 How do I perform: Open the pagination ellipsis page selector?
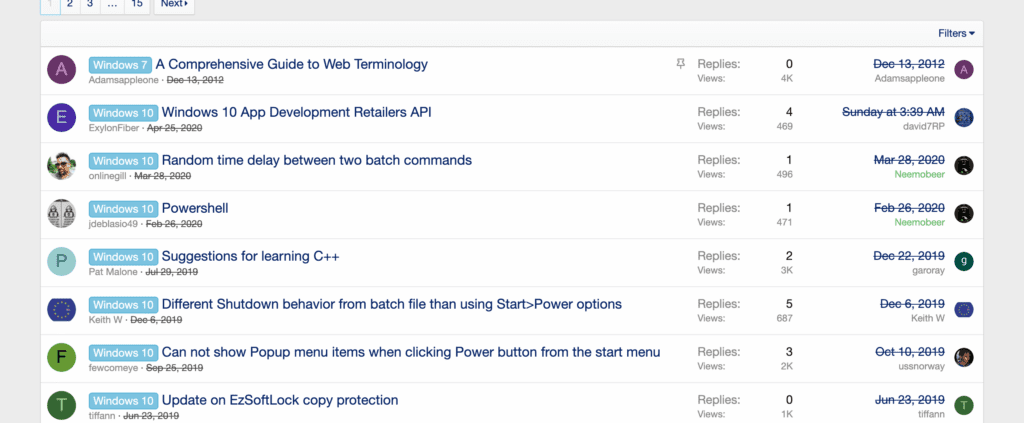pos(112,4)
